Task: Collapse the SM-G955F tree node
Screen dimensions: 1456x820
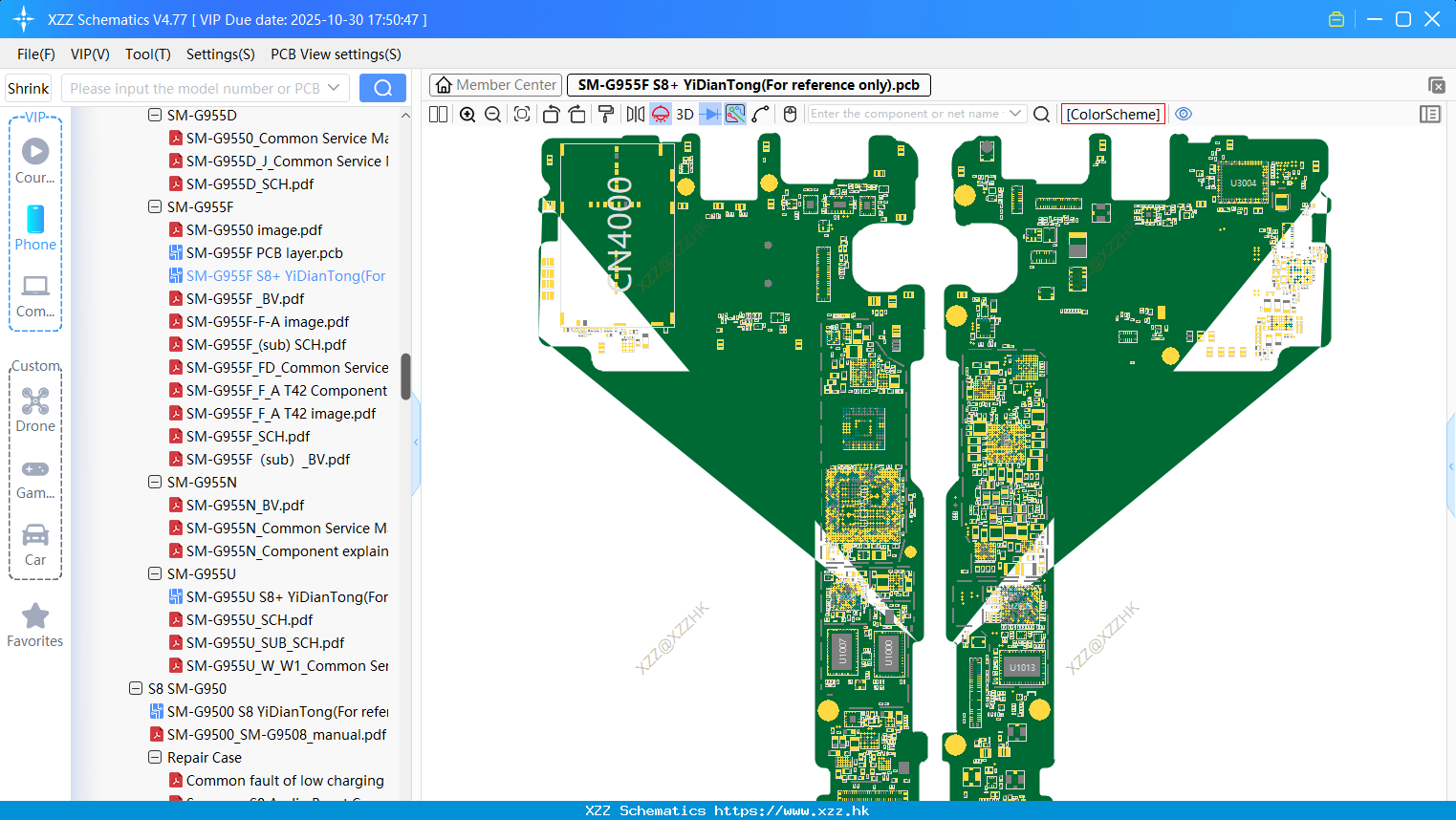Action: (x=155, y=206)
